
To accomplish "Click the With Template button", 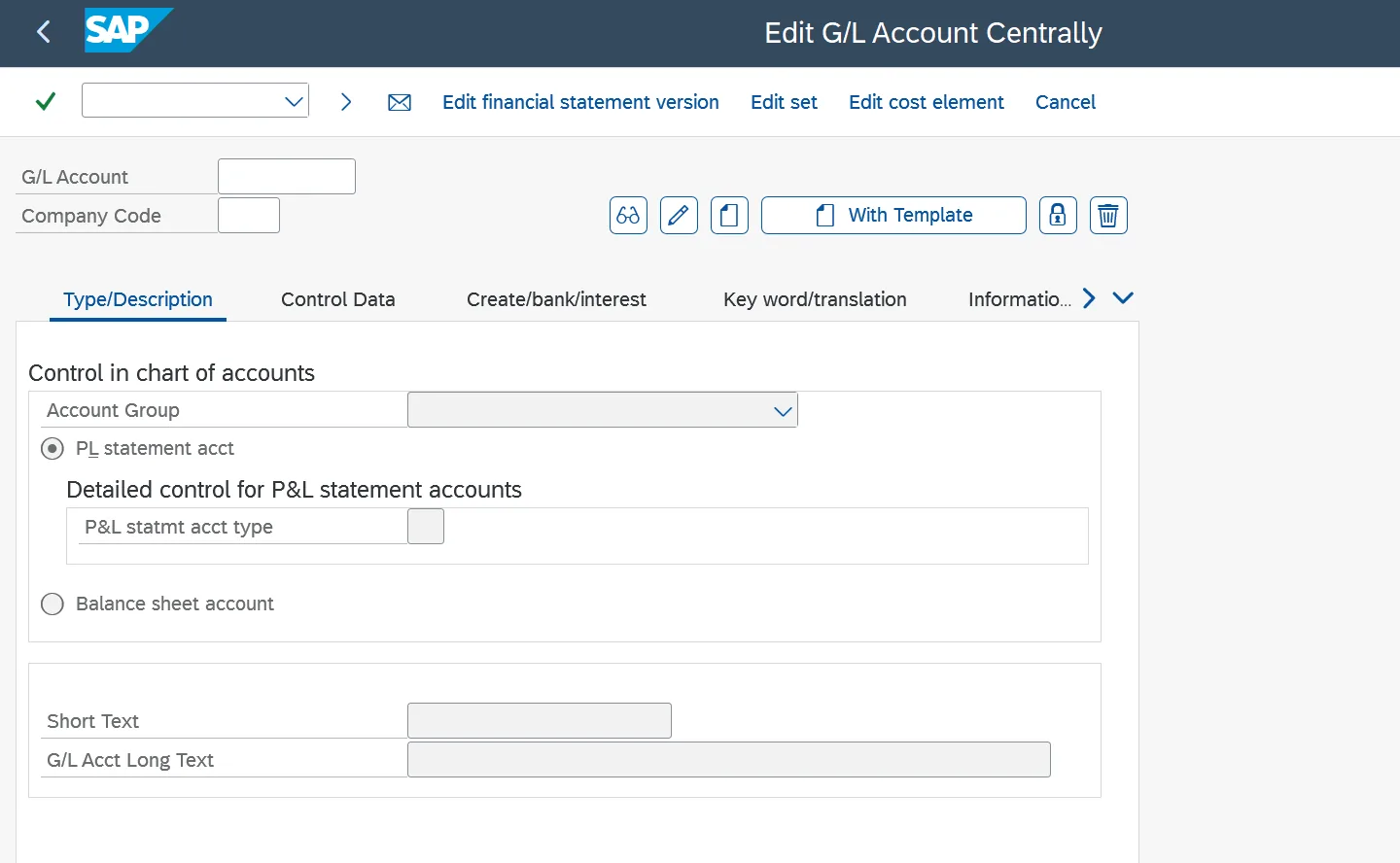I will tap(893, 215).
